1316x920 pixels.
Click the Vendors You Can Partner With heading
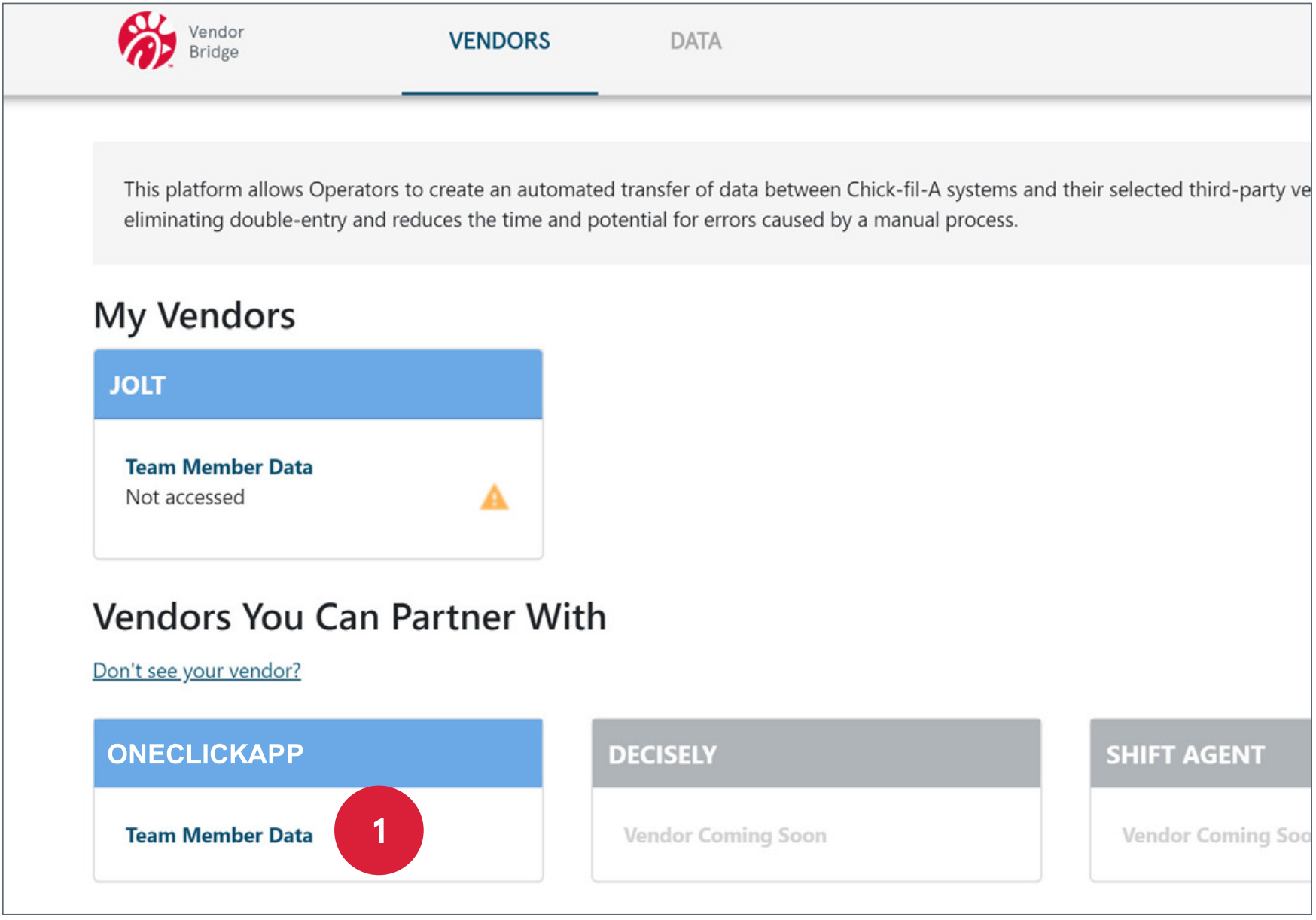pos(350,617)
